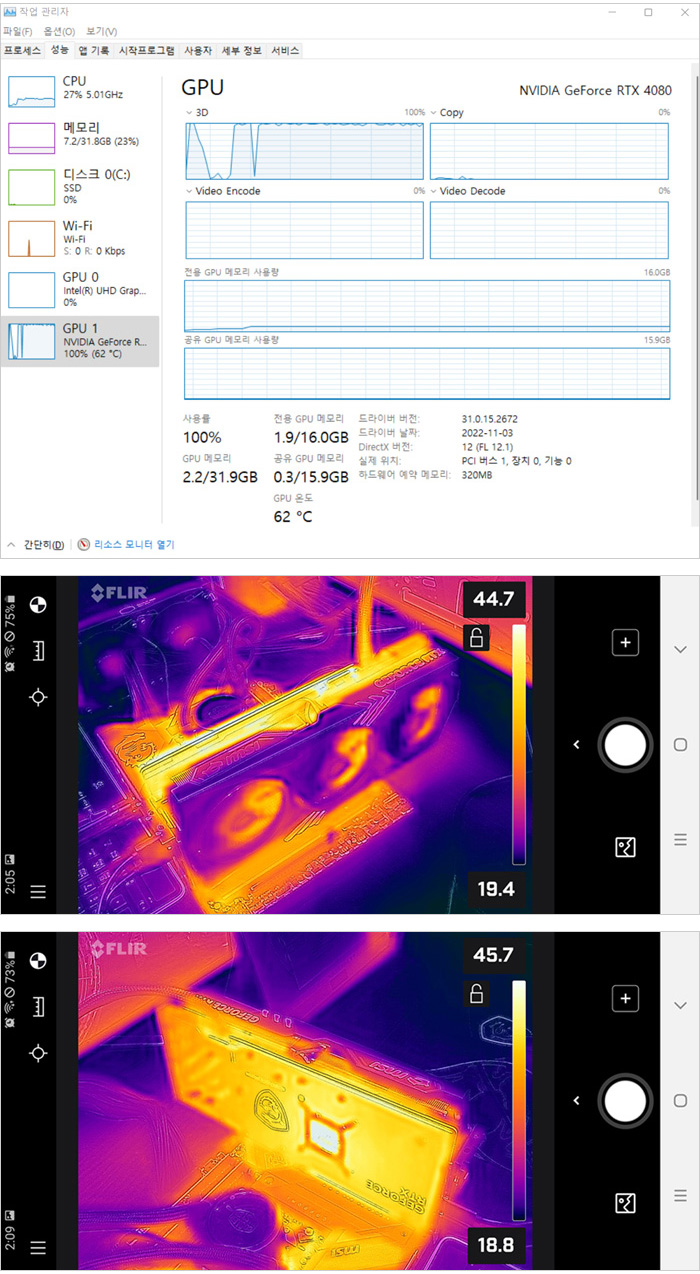The width and height of the screenshot is (700, 1274).
Task: Switch to the 시작프로그램 tab
Action: point(147,50)
